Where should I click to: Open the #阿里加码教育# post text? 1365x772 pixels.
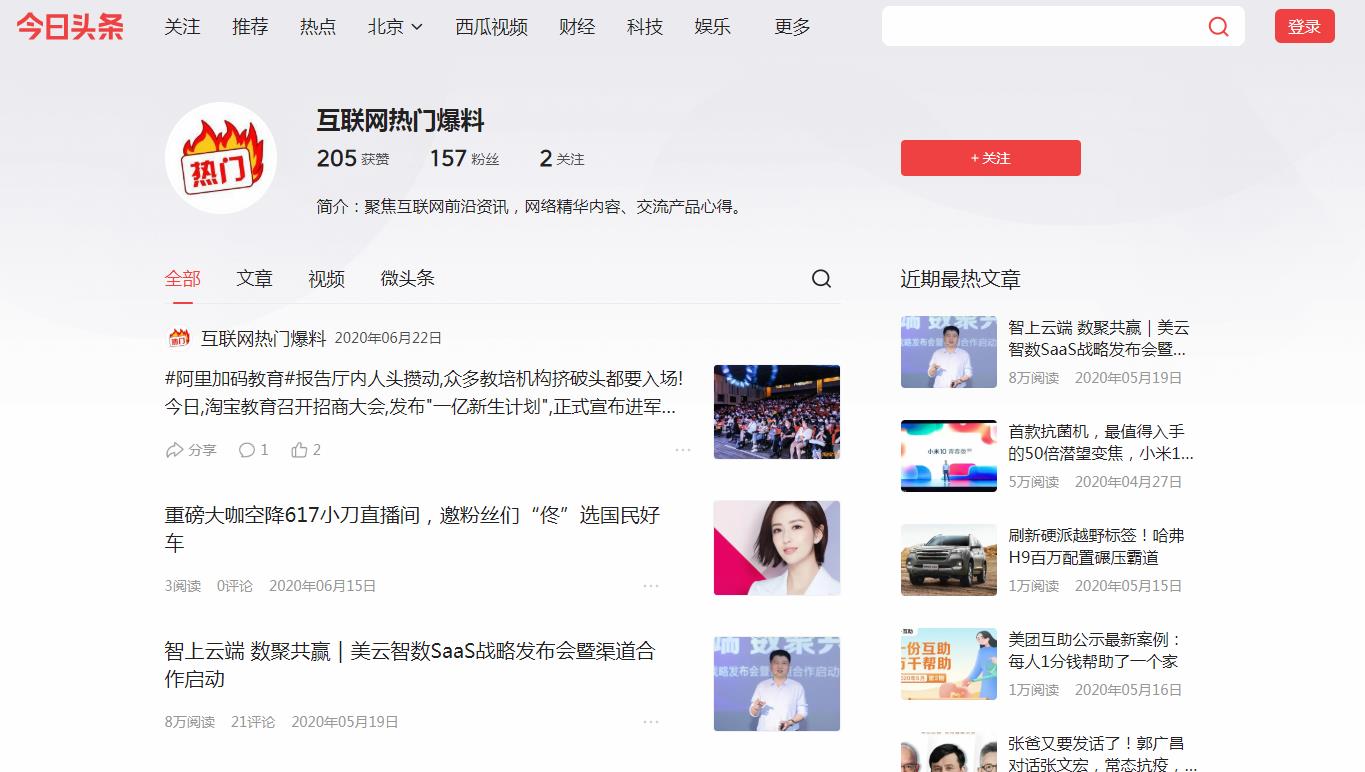coord(425,393)
